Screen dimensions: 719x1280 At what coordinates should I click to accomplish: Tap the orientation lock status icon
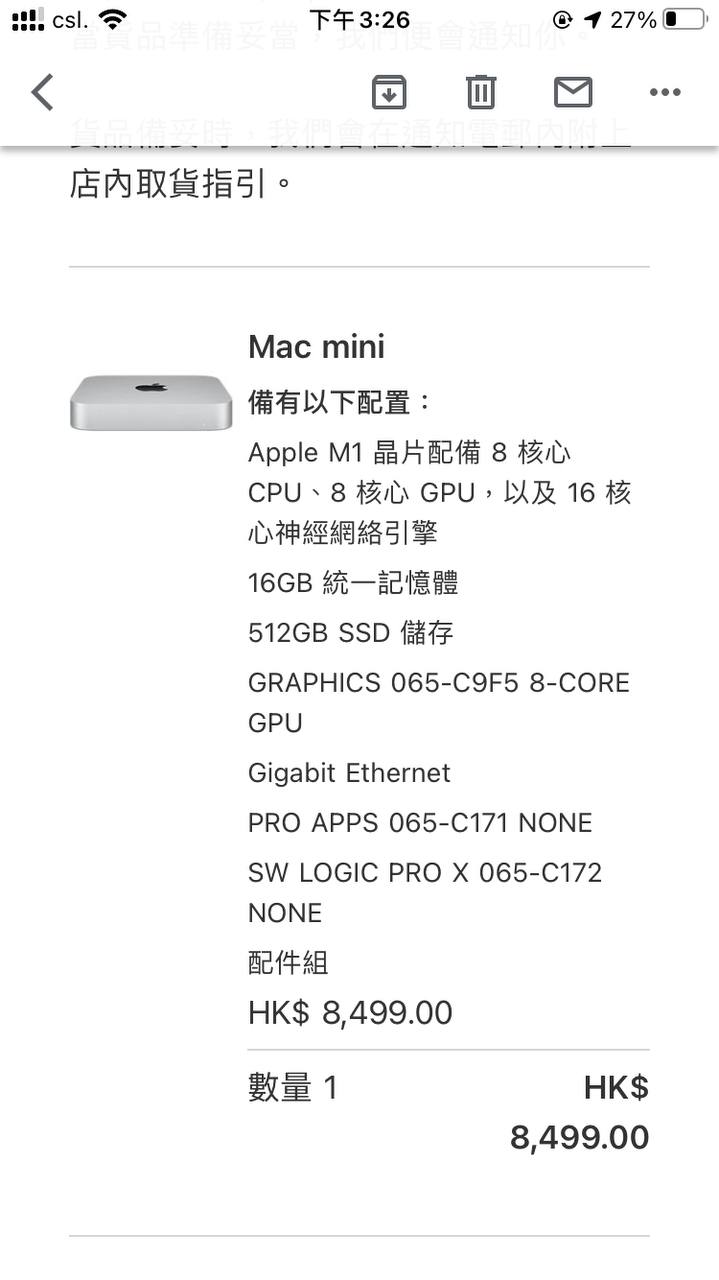(x=563, y=19)
